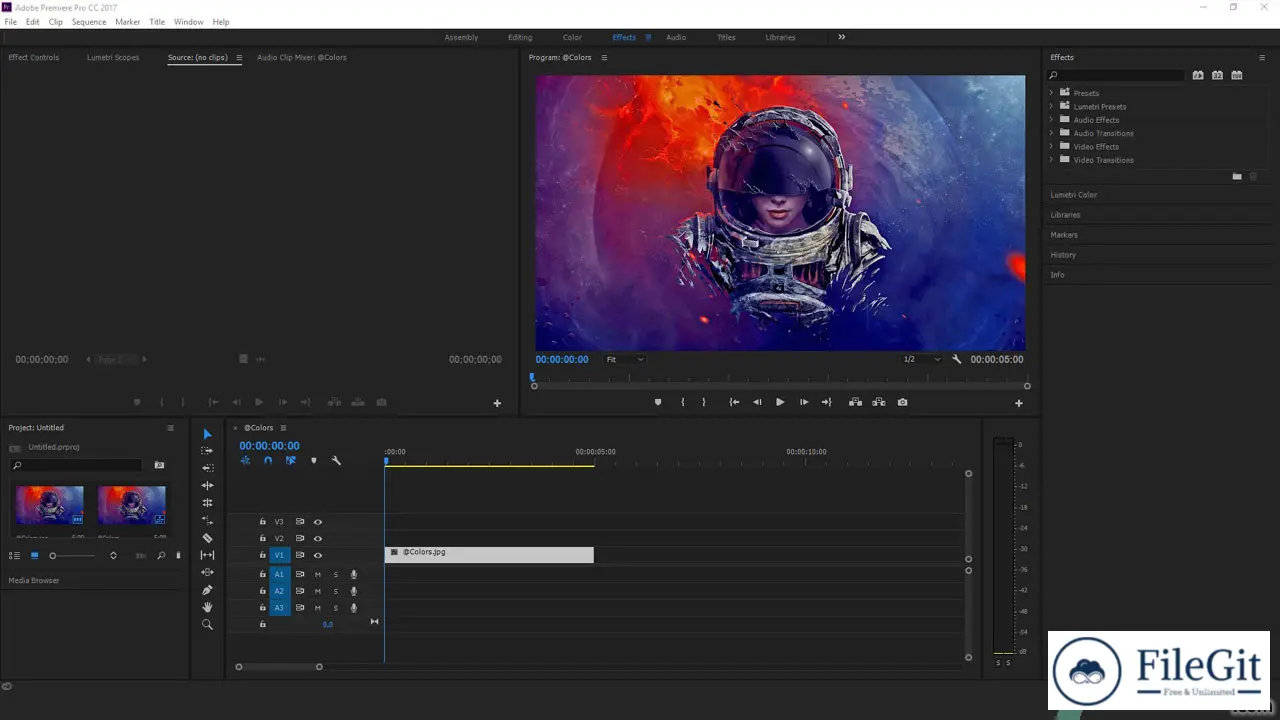The width and height of the screenshot is (1280, 720).
Task: Add marker in the timeline panel
Action: point(313,461)
